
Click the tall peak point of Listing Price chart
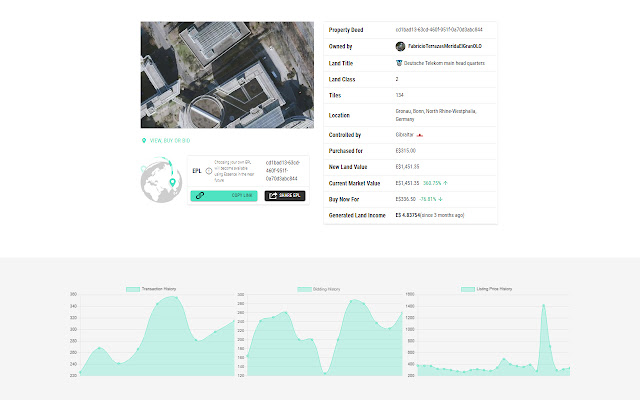click(x=543, y=305)
